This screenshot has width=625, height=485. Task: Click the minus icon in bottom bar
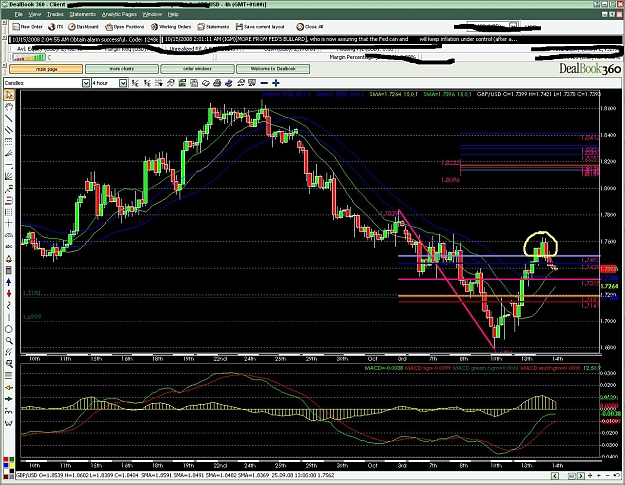point(608,475)
